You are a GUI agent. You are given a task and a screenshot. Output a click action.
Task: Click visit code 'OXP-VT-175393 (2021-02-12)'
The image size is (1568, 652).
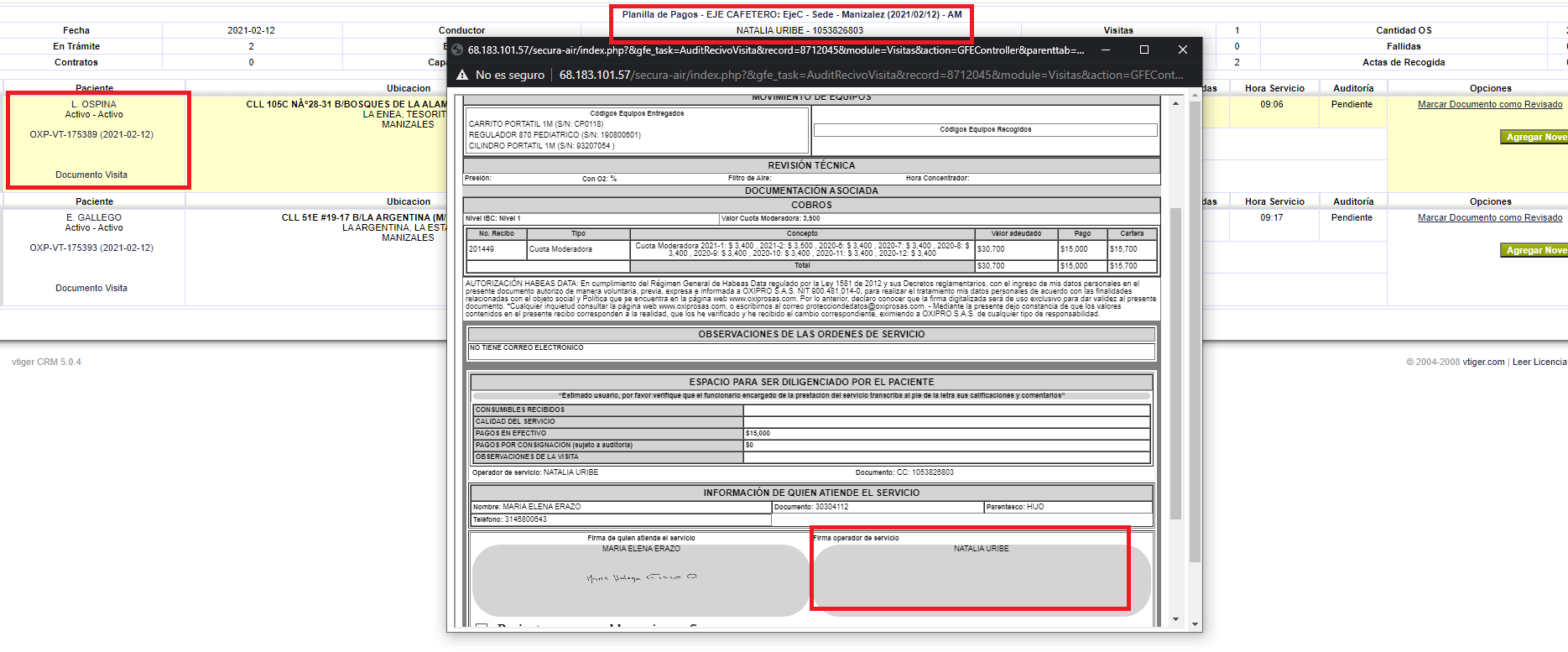tap(91, 248)
